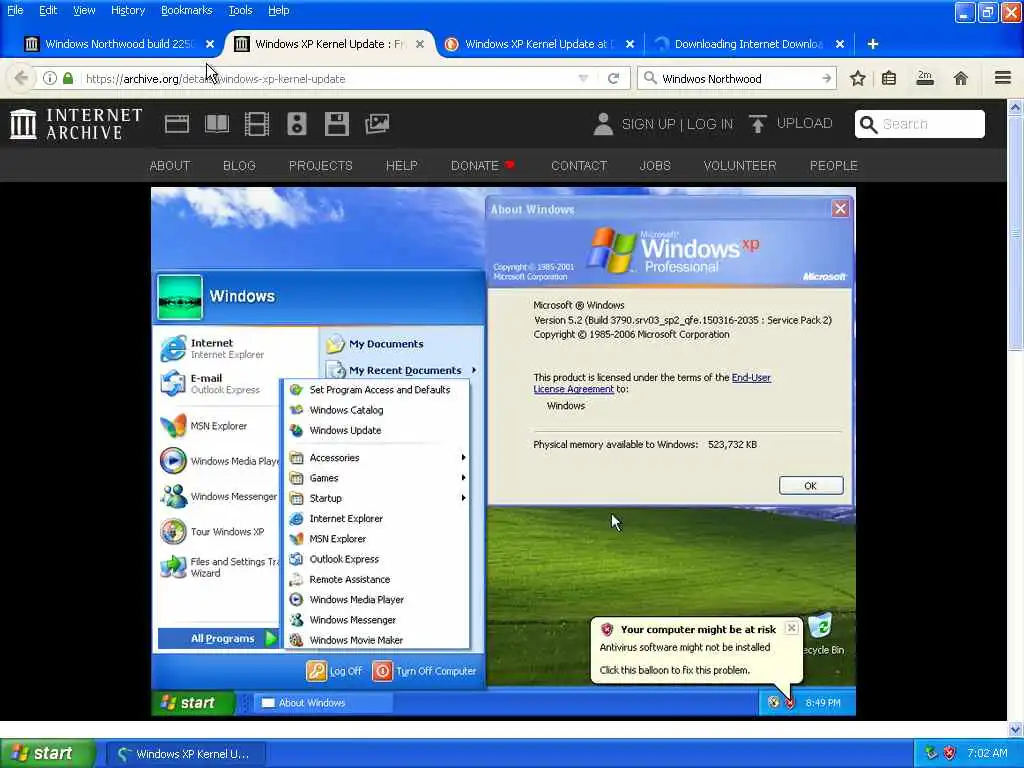
Task: Click the SIGN UP link
Action: (x=648, y=124)
